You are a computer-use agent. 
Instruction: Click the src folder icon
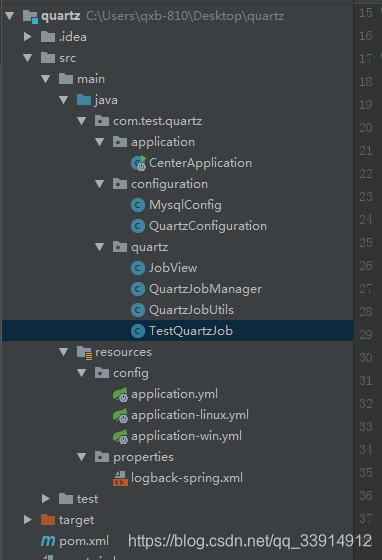coord(48,58)
